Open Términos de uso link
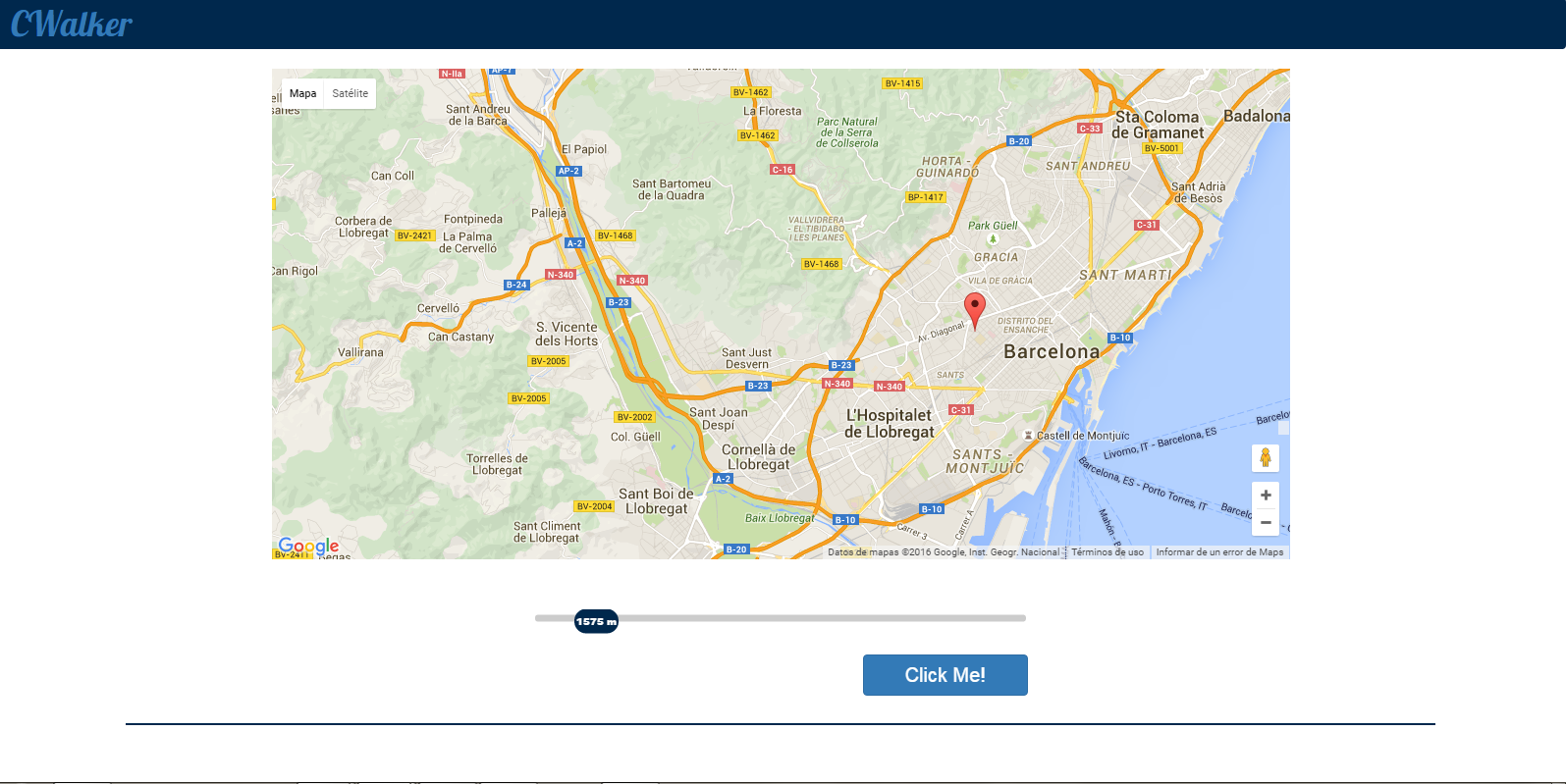The image size is (1566, 784). 1107,552
